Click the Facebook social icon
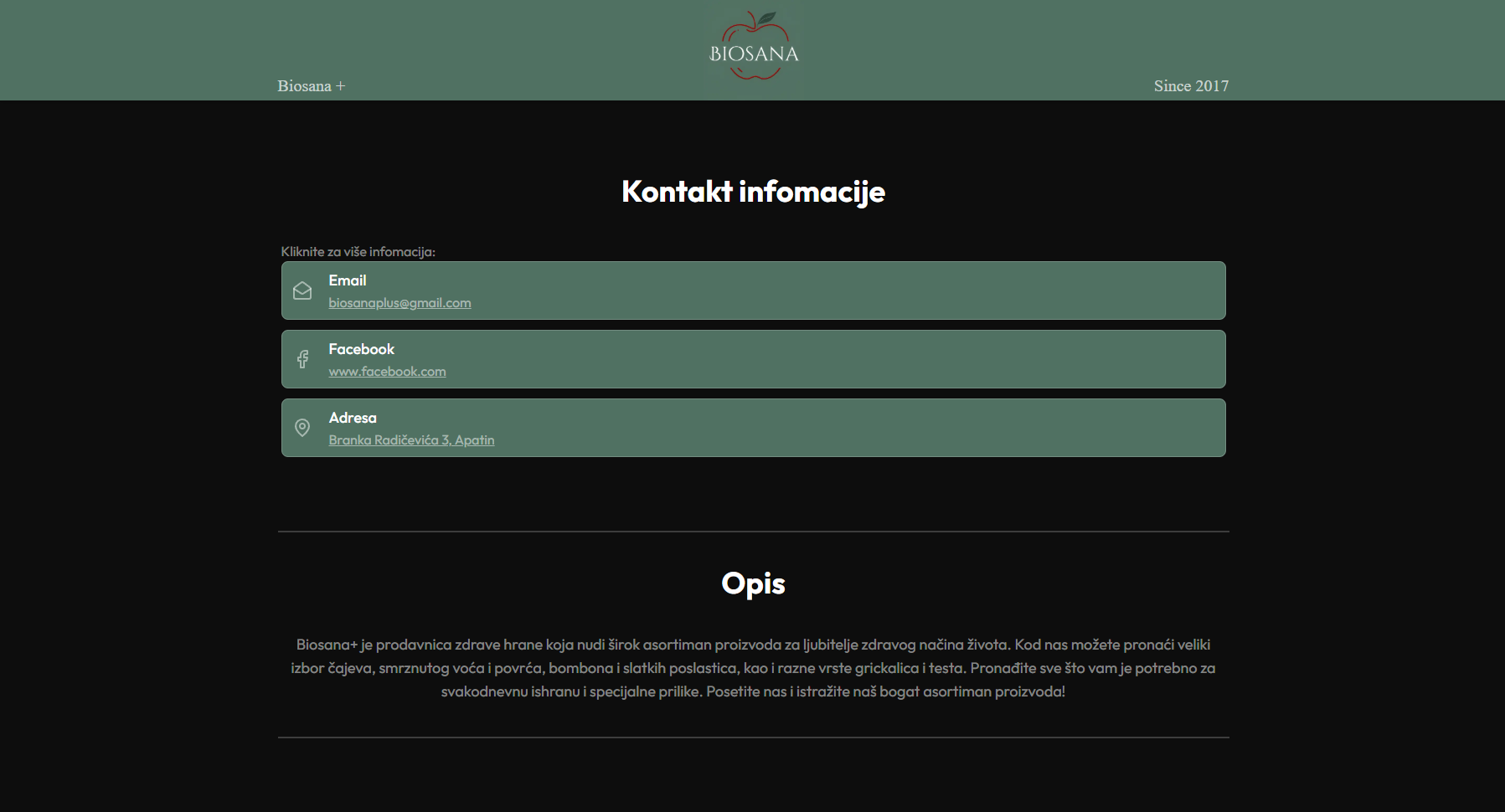The image size is (1505, 812). point(302,359)
